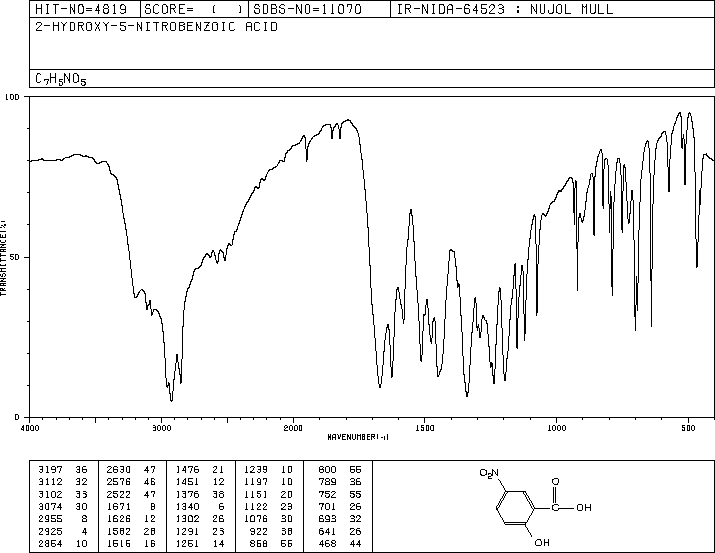Click the TRANSMITTANCE axis title
Image resolution: width=715 pixels, height=553 pixels.
[4, 258]
